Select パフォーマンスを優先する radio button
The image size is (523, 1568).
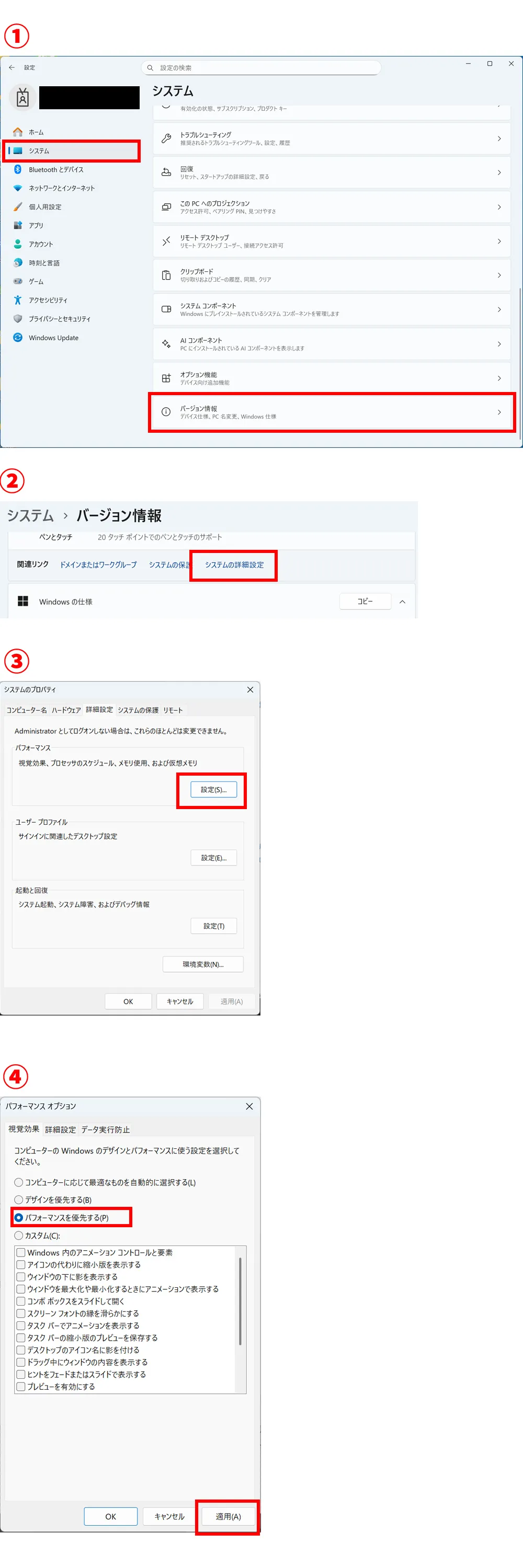click(19, 1217)
